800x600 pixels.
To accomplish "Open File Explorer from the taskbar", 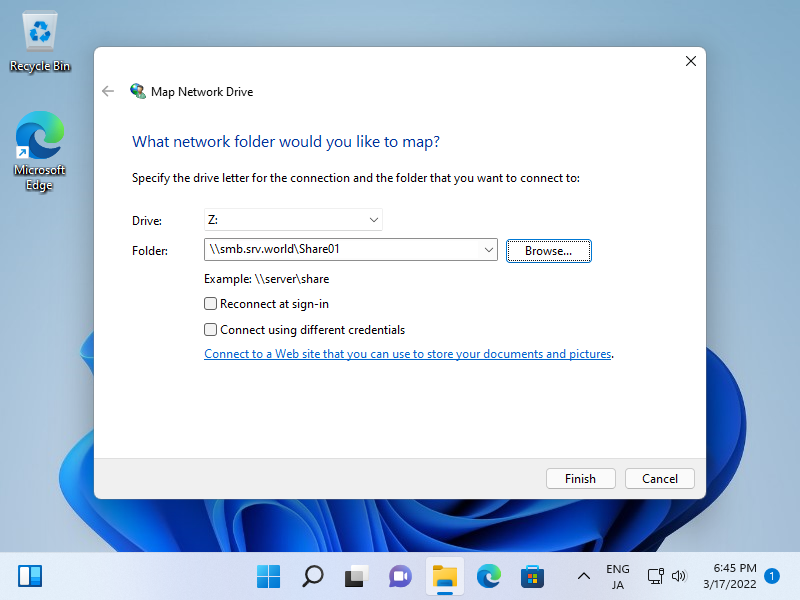I will point(444,576).
